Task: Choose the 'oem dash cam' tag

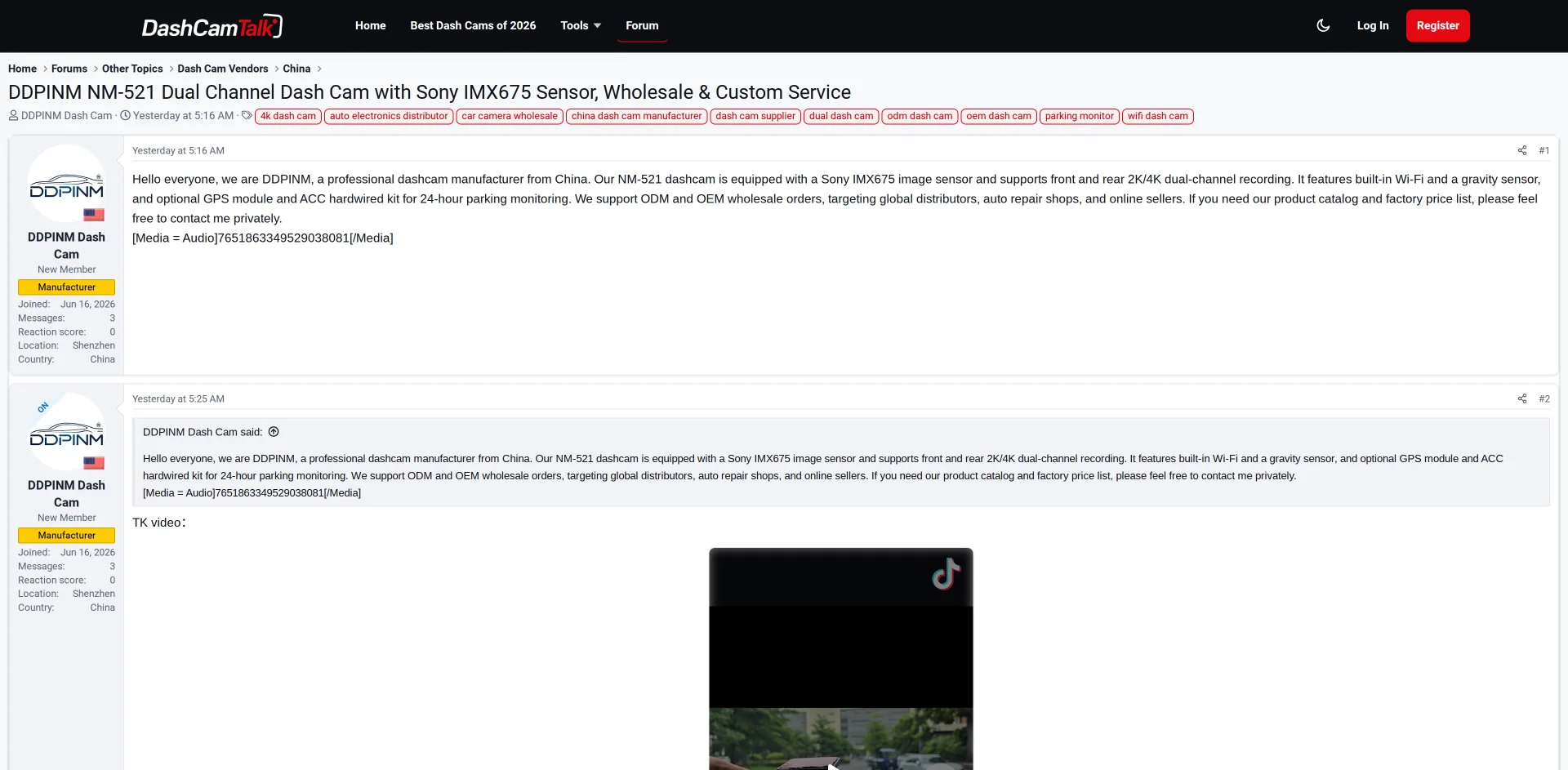Action: tap(999, 116)
